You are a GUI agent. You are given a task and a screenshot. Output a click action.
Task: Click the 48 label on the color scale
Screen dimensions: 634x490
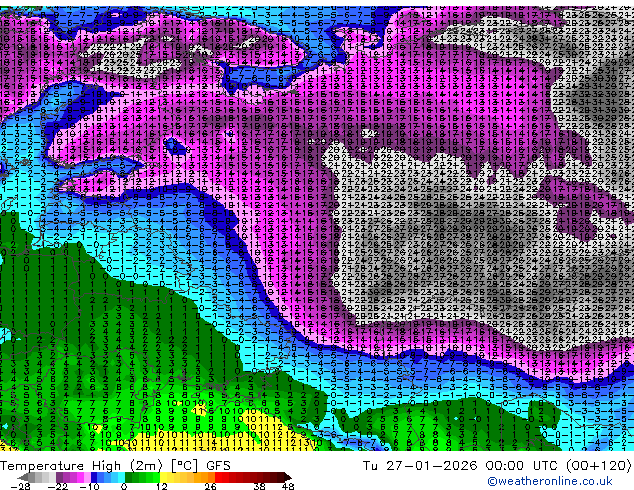click(x=288, y=486)
